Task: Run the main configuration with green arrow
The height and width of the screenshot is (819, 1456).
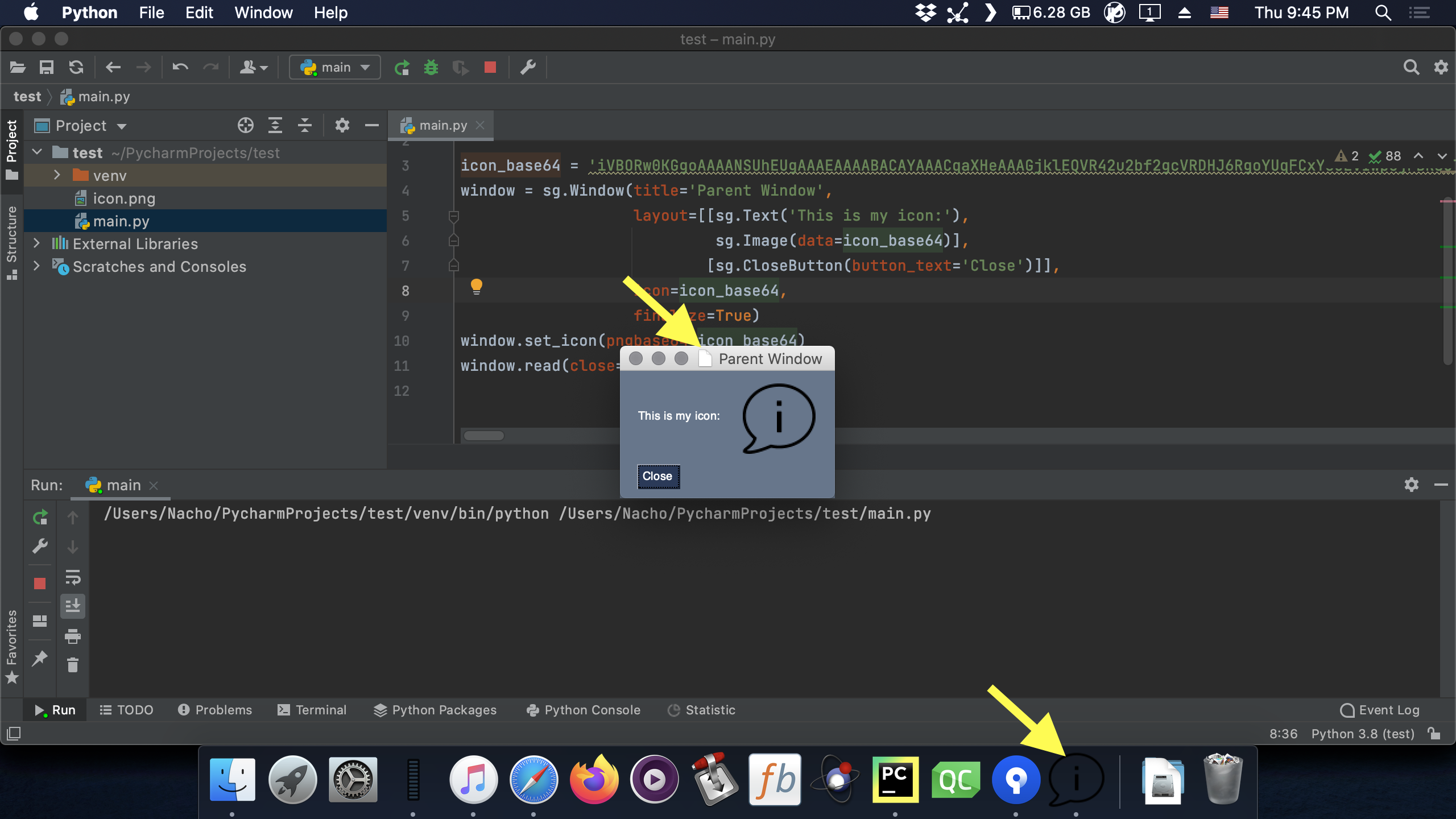Action: [x=402, y=67]
